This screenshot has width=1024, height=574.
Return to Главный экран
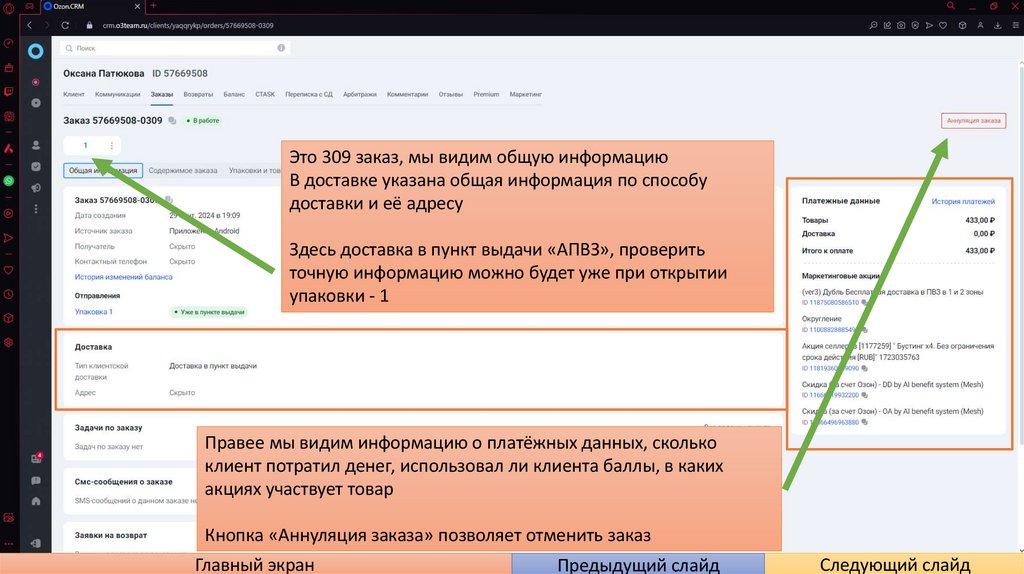255,564
